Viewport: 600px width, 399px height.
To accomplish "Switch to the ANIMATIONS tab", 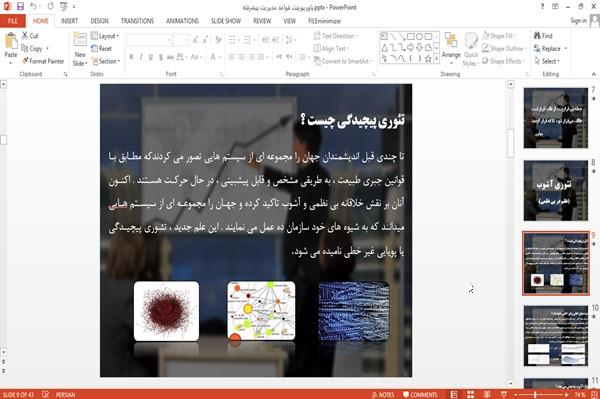I will pos(182,21).
